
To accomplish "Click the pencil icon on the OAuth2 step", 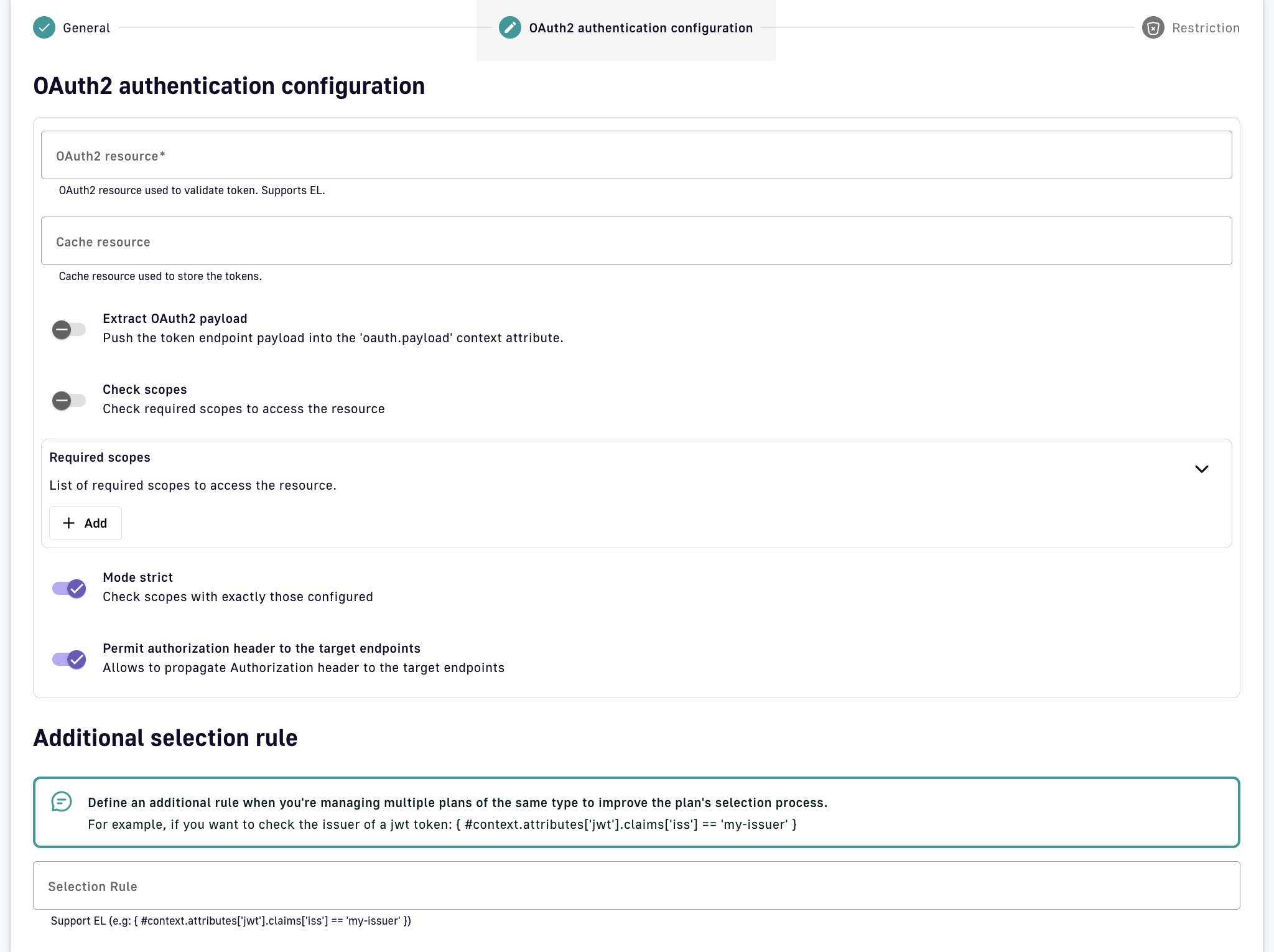I will pos(510,27).
